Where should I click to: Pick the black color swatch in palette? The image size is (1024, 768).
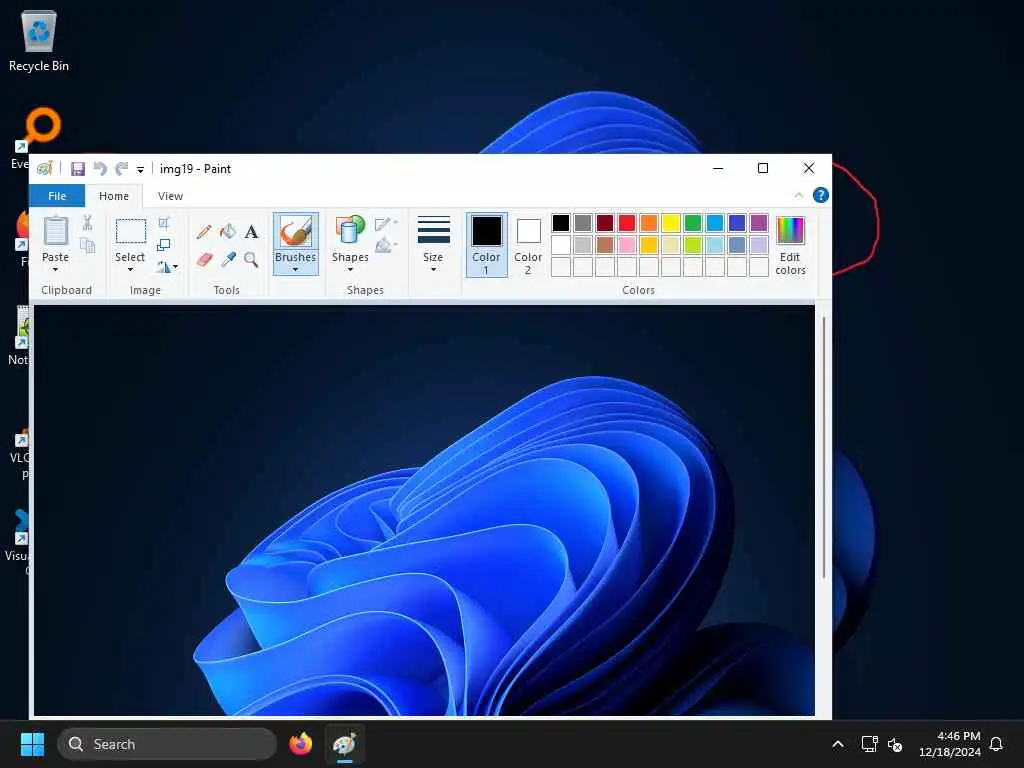pyautogui.click(x=561, y=223)
